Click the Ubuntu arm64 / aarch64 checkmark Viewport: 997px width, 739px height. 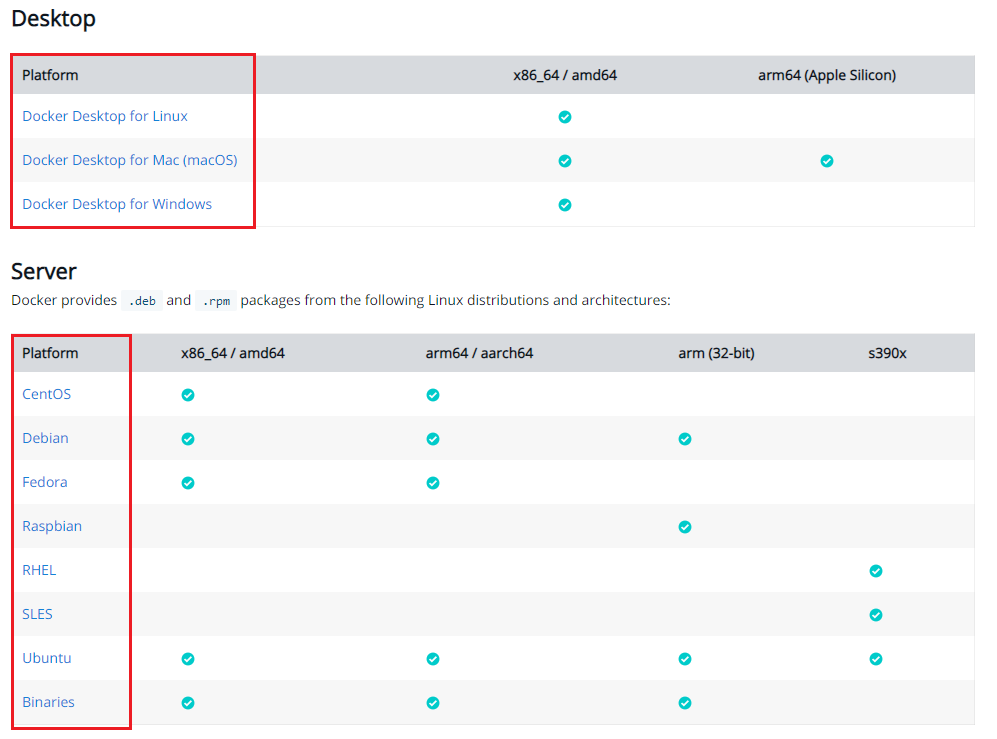coord(433,659)
